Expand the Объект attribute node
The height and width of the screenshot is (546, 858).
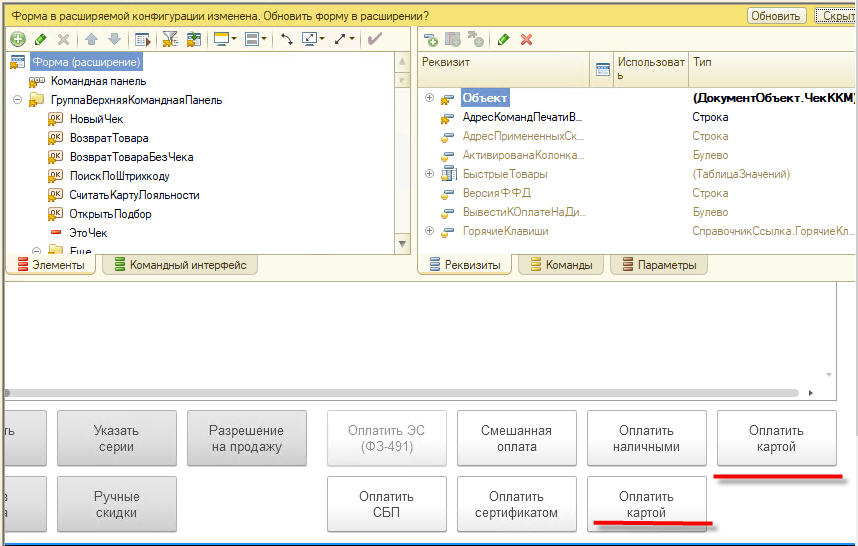430,97
